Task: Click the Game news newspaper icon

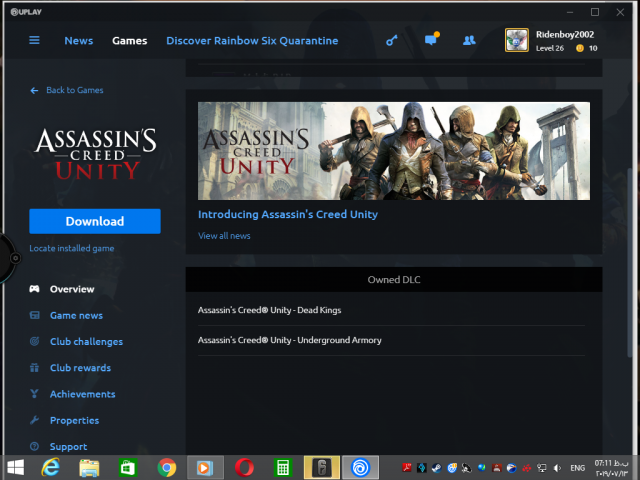Action: (x=34, y=315)
